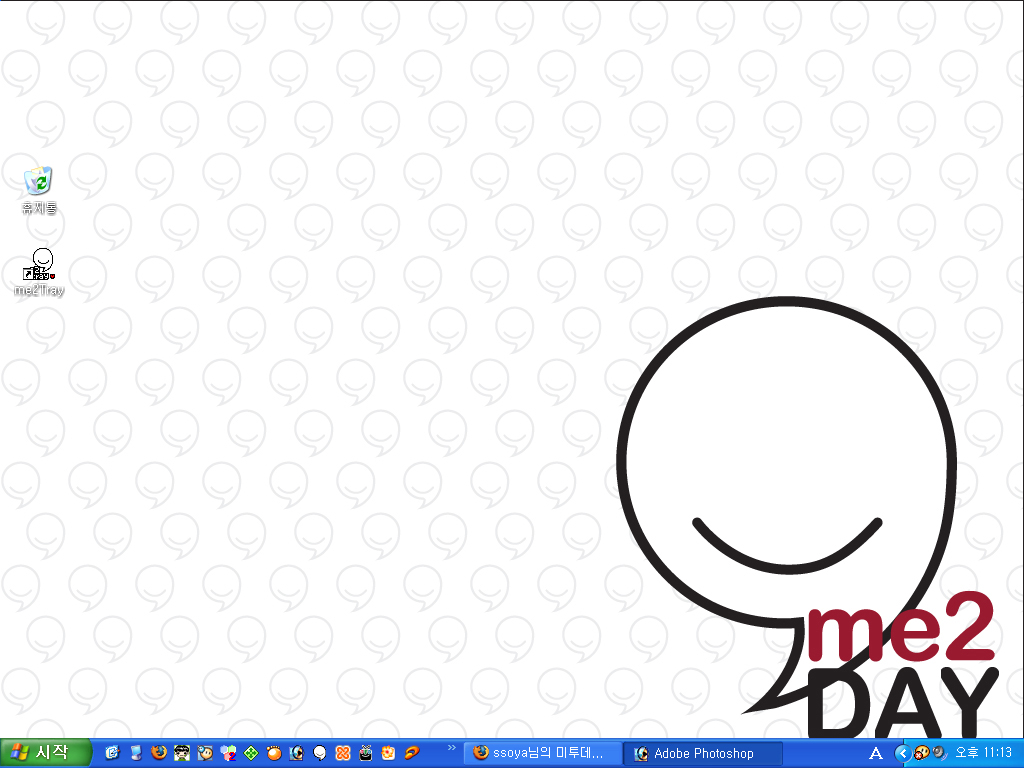
Task: Click the colored circles with '2' quick launch icon
Action: coord(228,753)
